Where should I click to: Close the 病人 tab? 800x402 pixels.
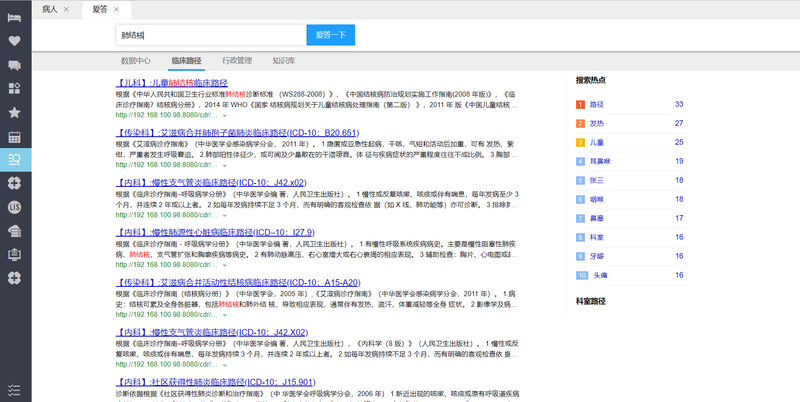pos(66,9)
